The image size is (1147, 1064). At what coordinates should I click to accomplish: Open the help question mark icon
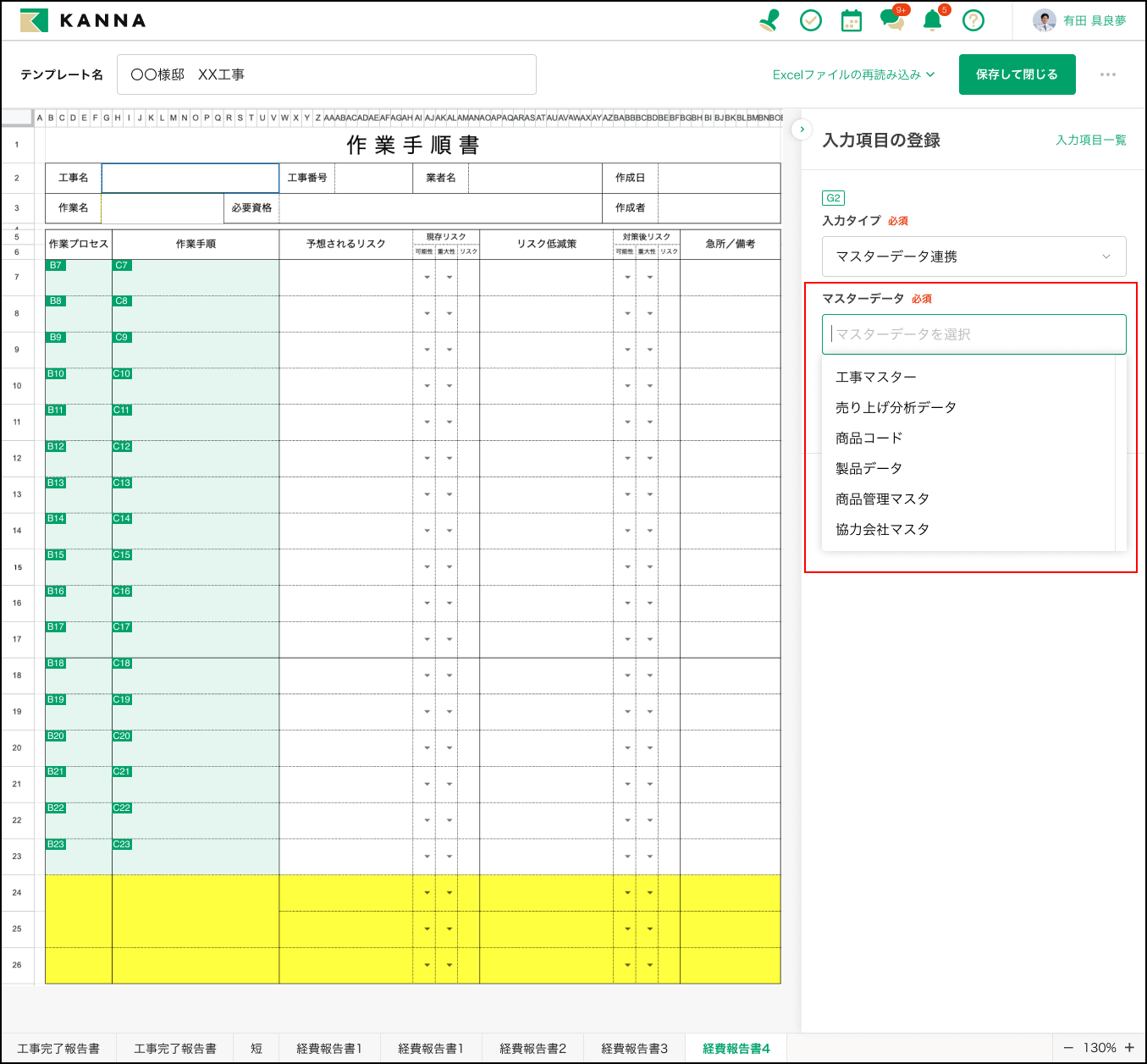(973, 20)
